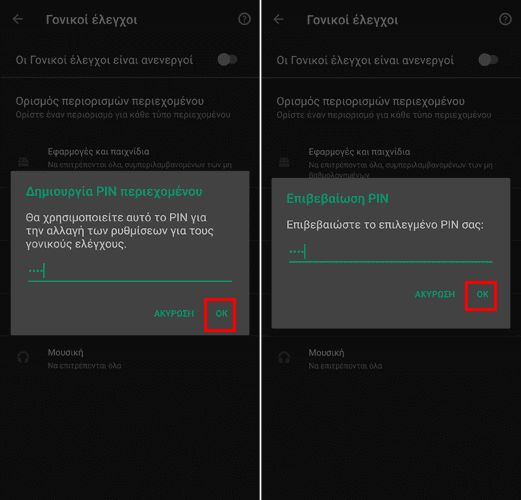Image resolution: width=521 pixels, height=500 pixels.
Task: Open help icon in right screen header
Action: tap(505, 19)
